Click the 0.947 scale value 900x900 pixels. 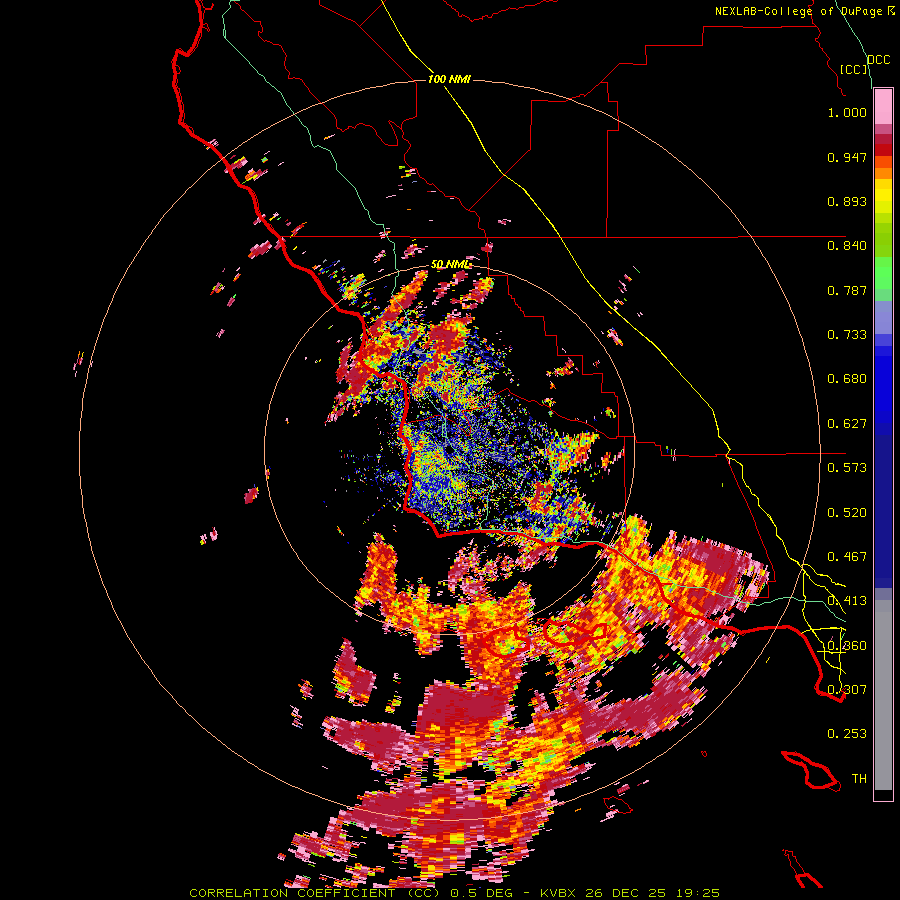coord(847,157)
